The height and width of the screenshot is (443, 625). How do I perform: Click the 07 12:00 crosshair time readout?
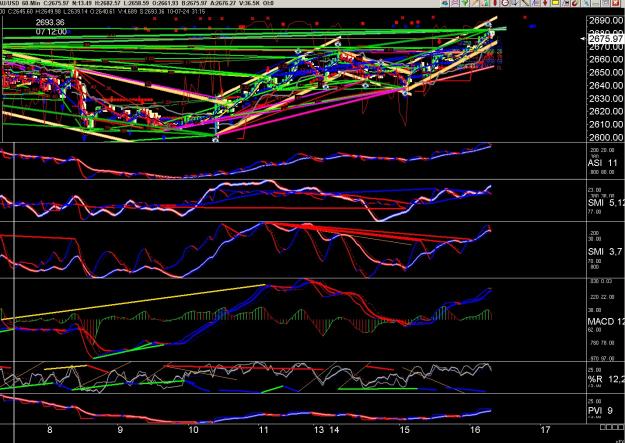tap(51, 32)
